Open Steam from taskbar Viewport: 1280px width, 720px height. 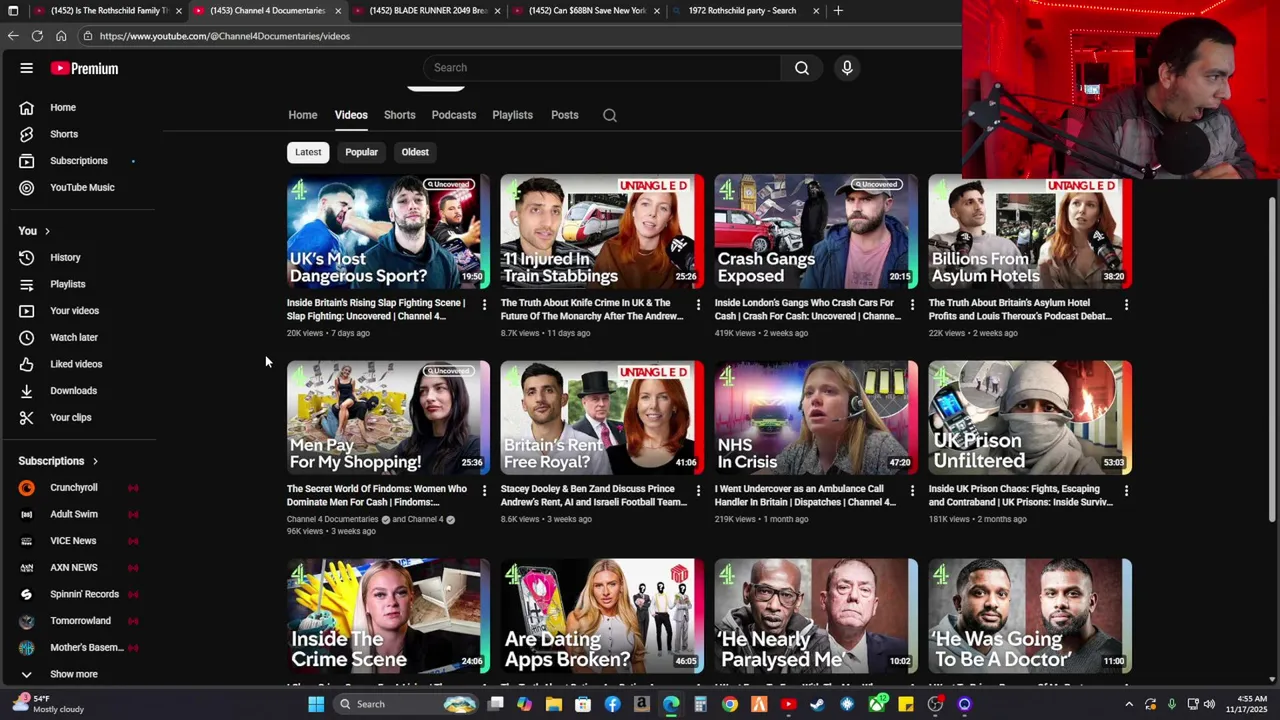click(817, 704)
